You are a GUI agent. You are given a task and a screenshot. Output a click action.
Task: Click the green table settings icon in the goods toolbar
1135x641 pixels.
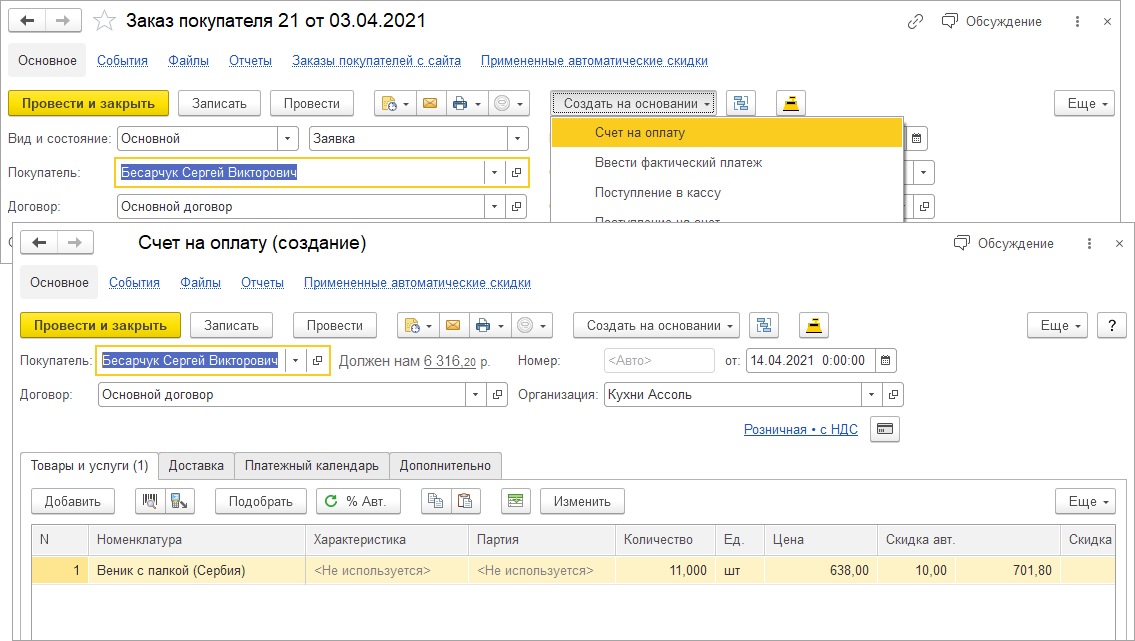(515, 501)
